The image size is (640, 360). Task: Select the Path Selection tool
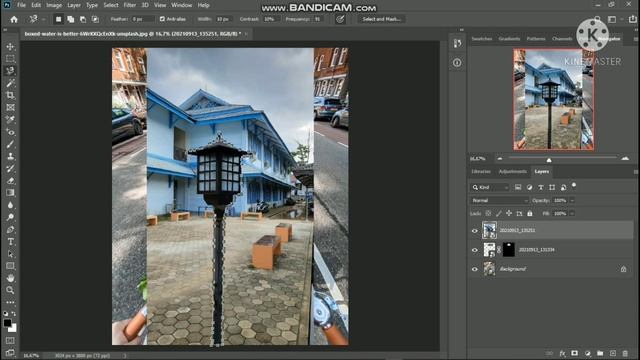click(10, 254)
